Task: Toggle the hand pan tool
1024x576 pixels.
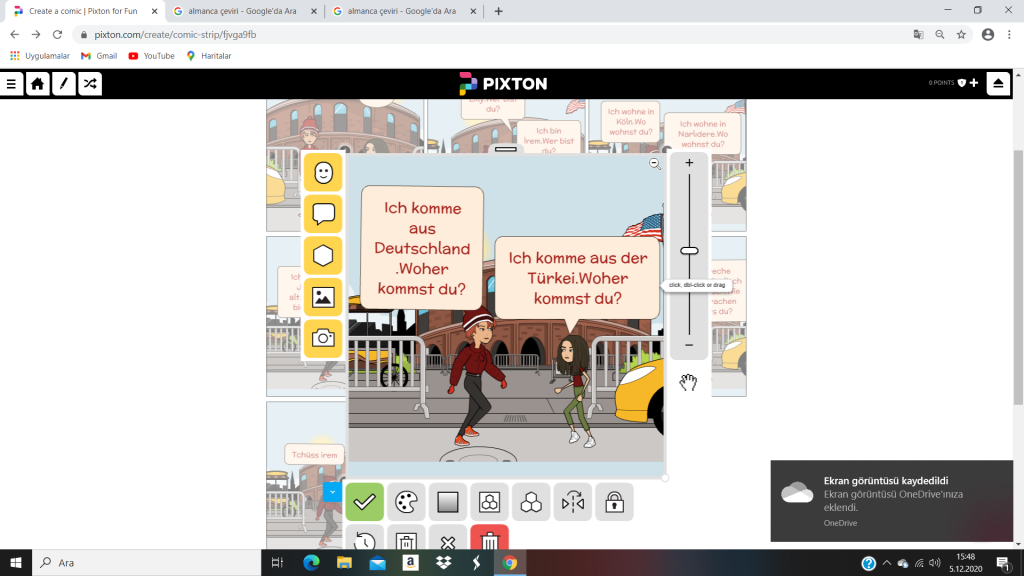Action: point(688,382)
